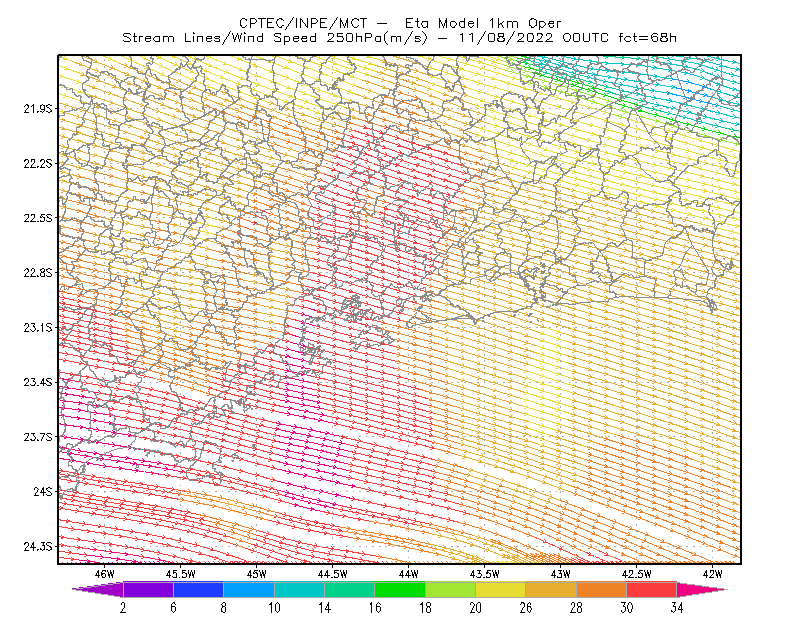Click the longitude label "42.5W"
Viewport: 800px width, 618px height.
click(x=636, y=574)
